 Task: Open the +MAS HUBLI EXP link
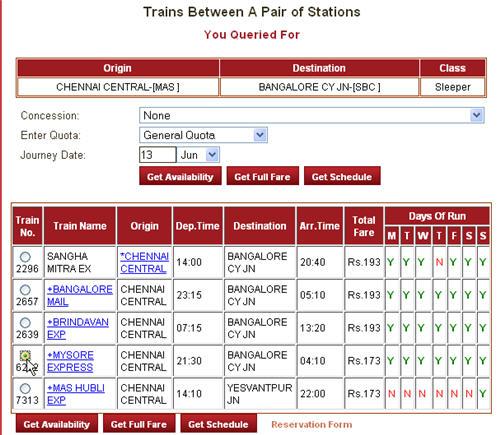76,394
